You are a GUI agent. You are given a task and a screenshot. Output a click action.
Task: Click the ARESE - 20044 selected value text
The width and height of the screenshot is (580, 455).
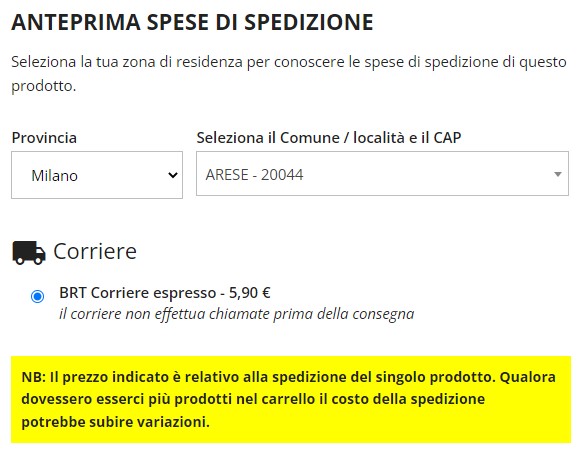(x=254, y=175)
